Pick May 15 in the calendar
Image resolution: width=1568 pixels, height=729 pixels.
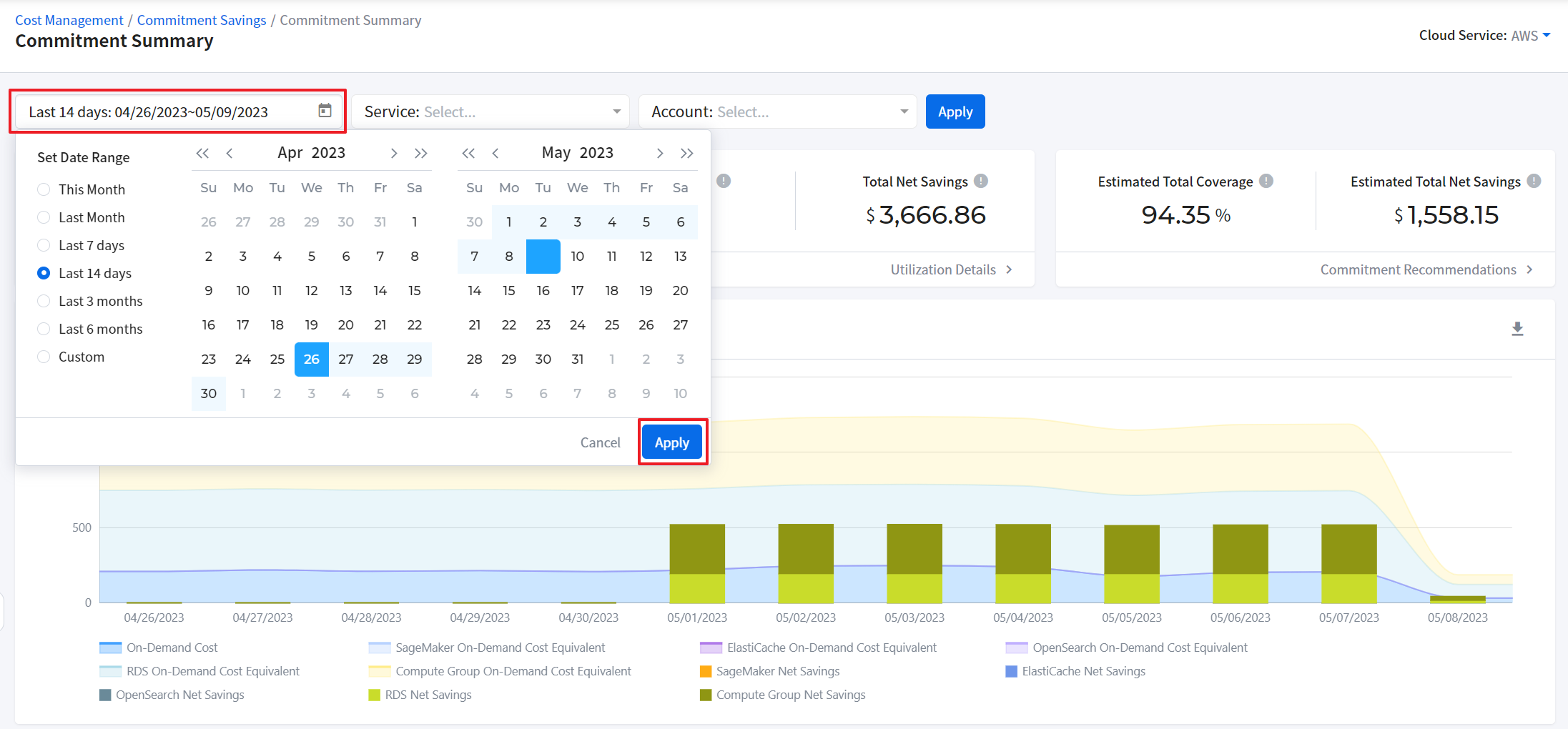[x=508, y=290]
